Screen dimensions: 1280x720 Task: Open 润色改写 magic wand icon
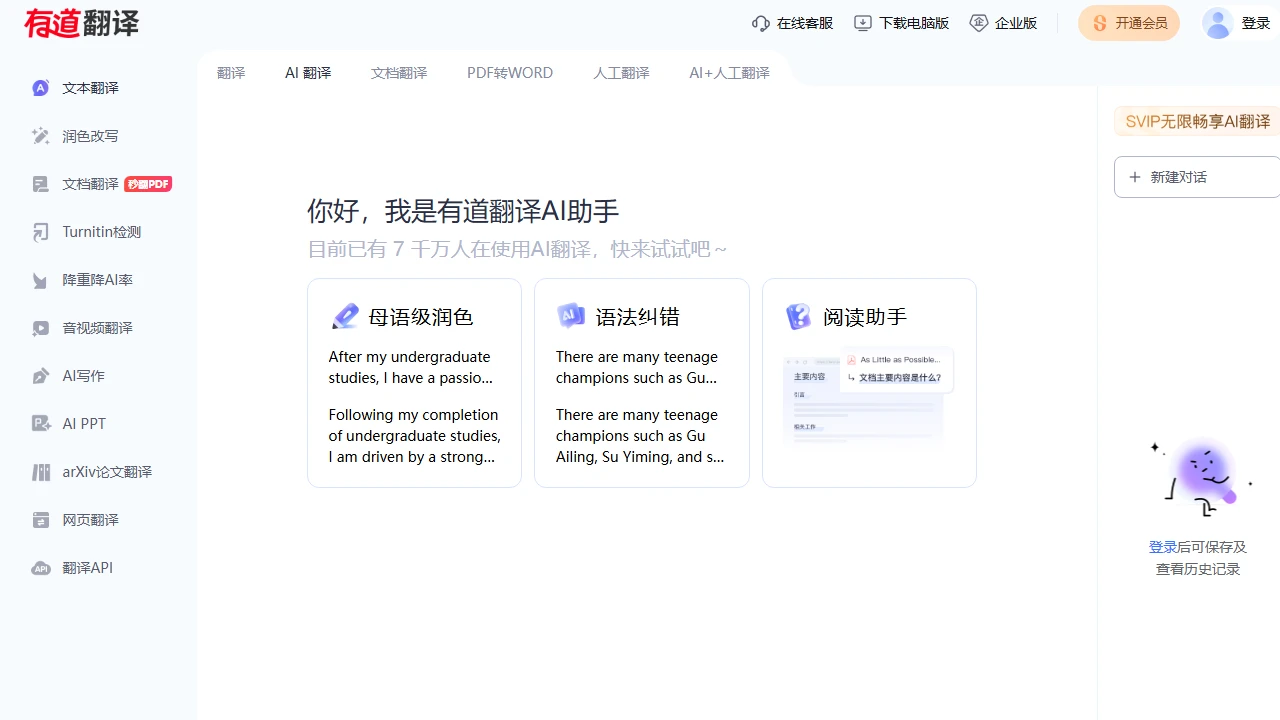41,136
